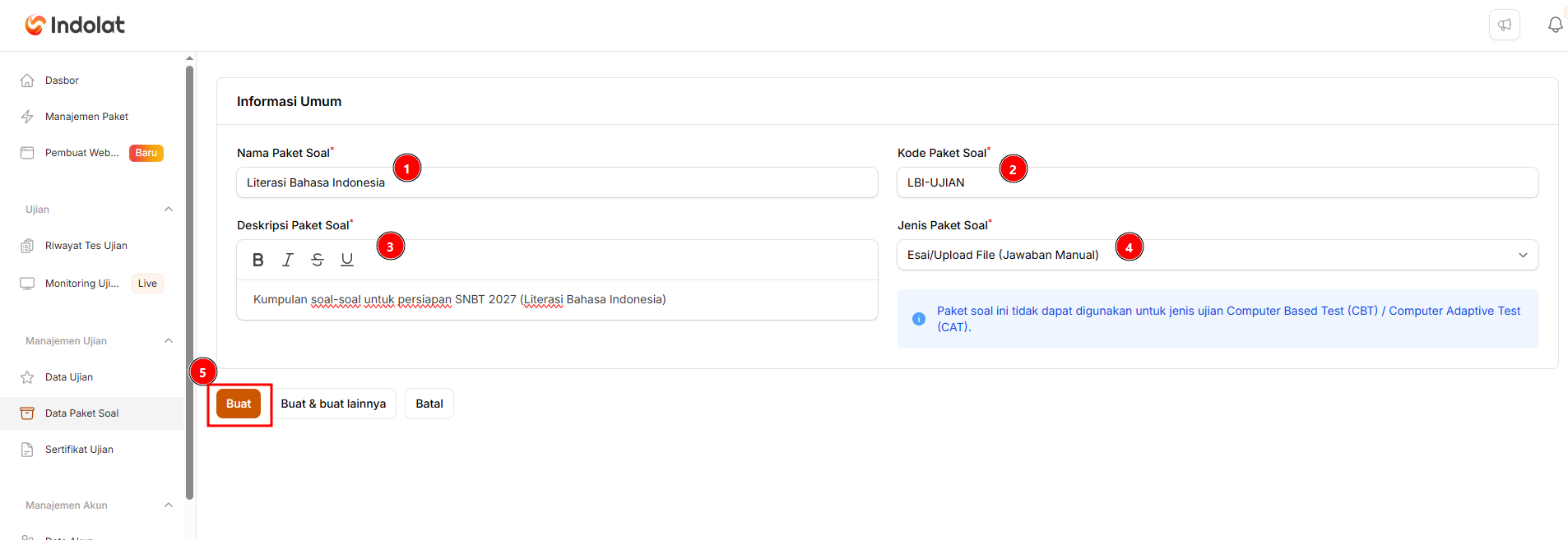The height and width of the screenshot is (540, 1568).
Task: Click the Data Ujian star icon
Action: pyautogui.click(x=27, y=377)
